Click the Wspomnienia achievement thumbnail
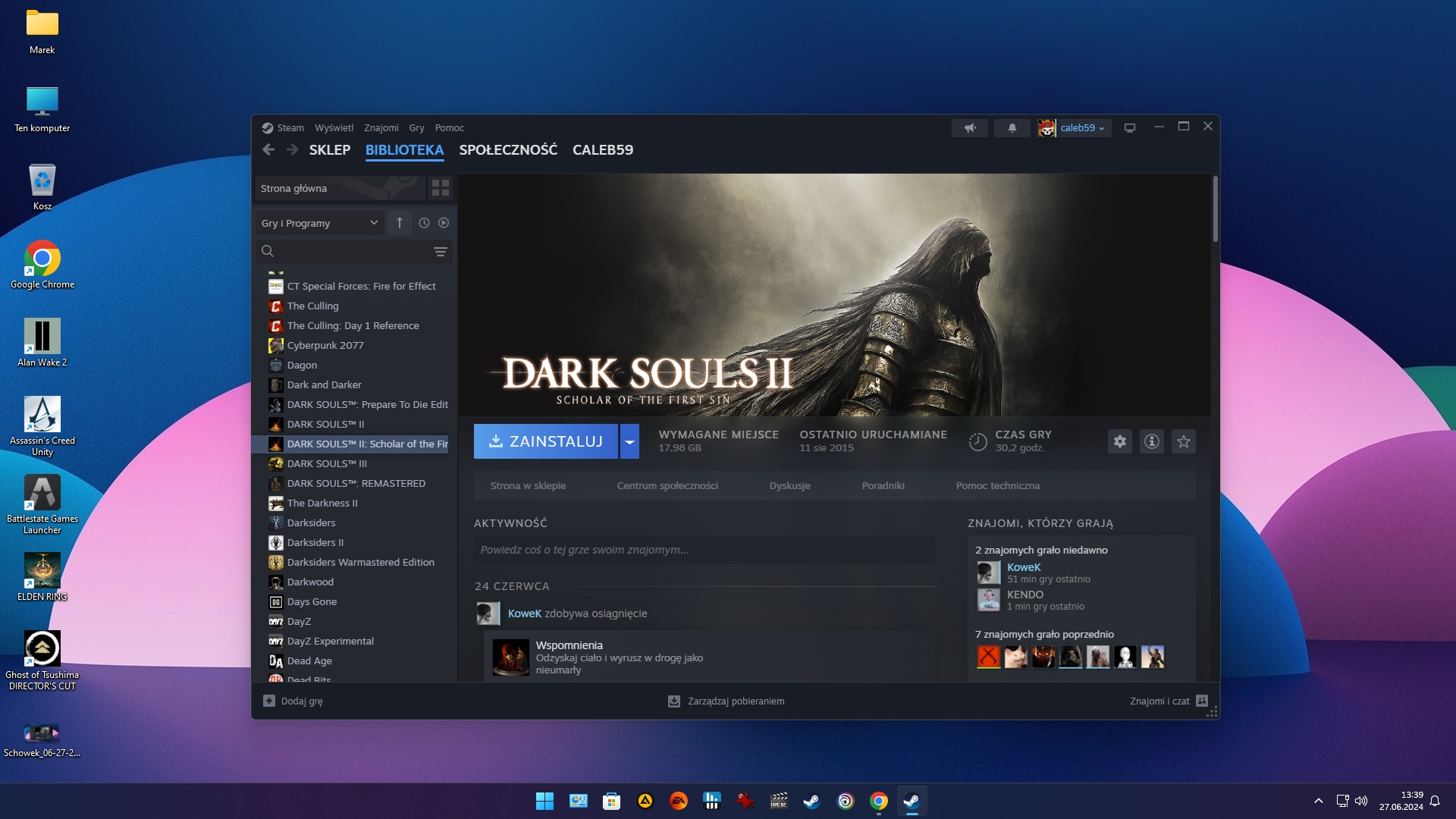Image resolution: width=1456 pixels, height=819 pixels. tap(511, 657)
